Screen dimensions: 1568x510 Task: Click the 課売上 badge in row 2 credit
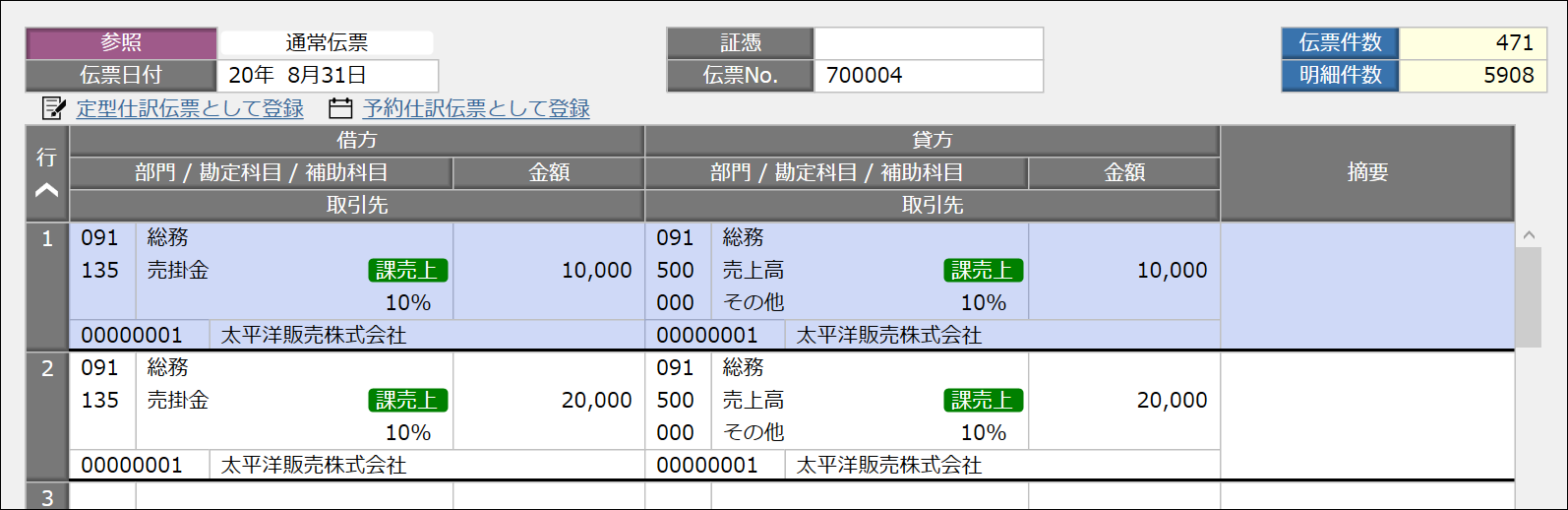[984, 400]
